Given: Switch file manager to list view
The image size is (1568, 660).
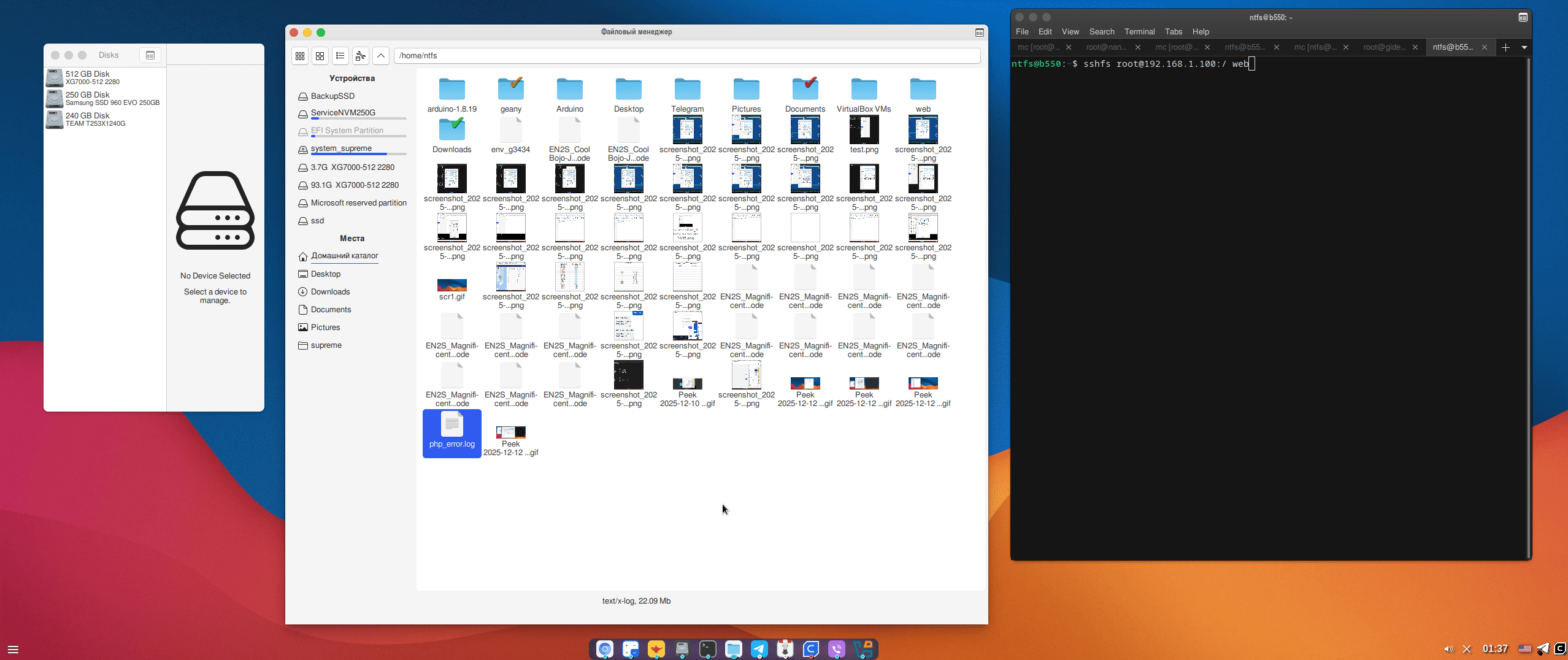Looking at the screenshot, I should click(x=340, y=56).
